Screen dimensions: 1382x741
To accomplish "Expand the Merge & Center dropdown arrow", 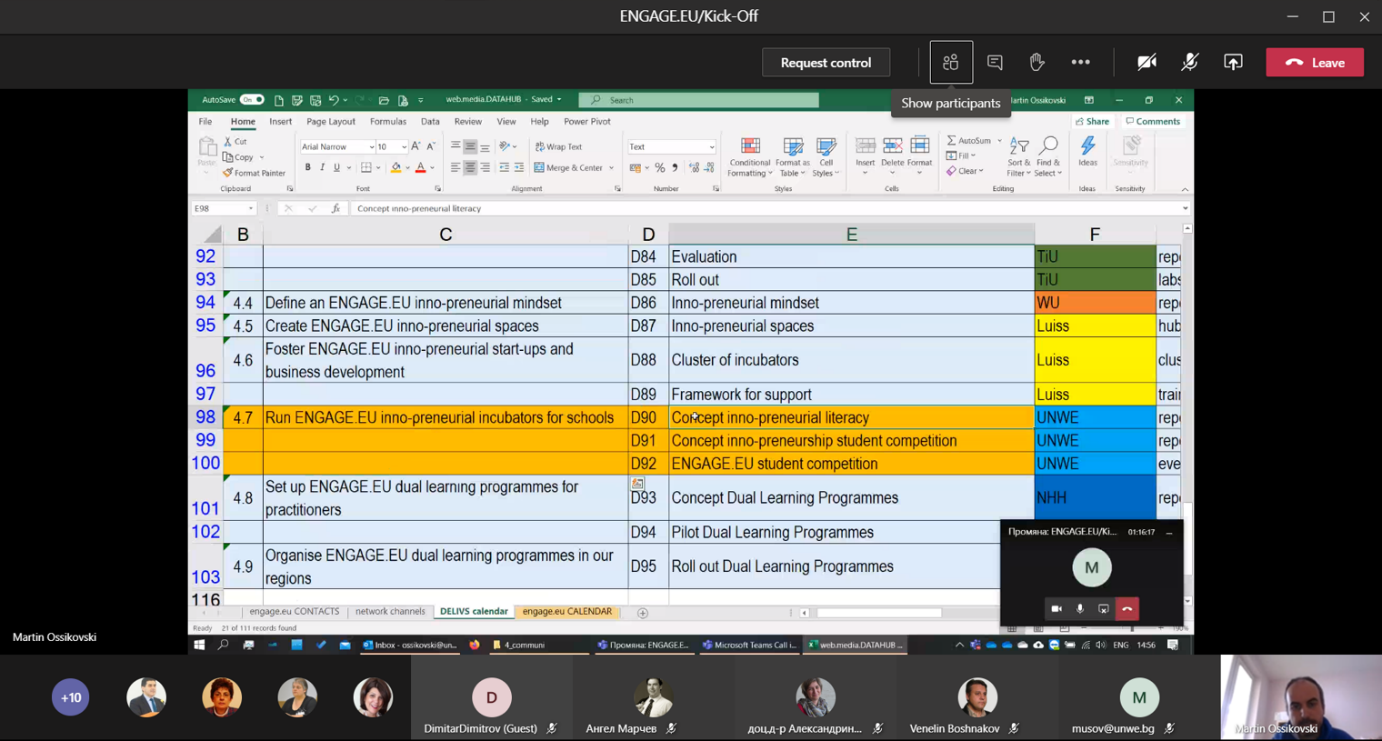I will coord(611,168).
